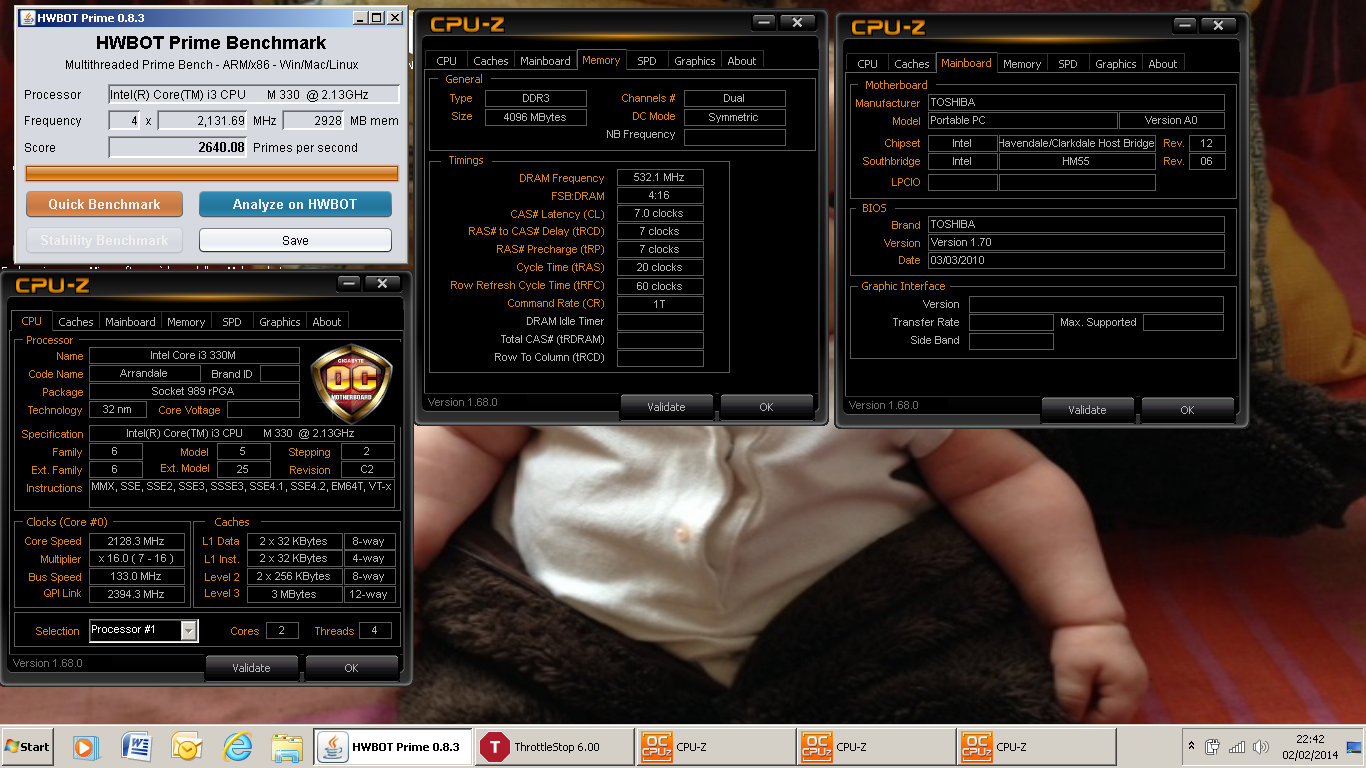The height and width of the screenshot is (768, 1366).
Task: Select second CPU-Z taskbar item
Action: [x=876, y=747]
